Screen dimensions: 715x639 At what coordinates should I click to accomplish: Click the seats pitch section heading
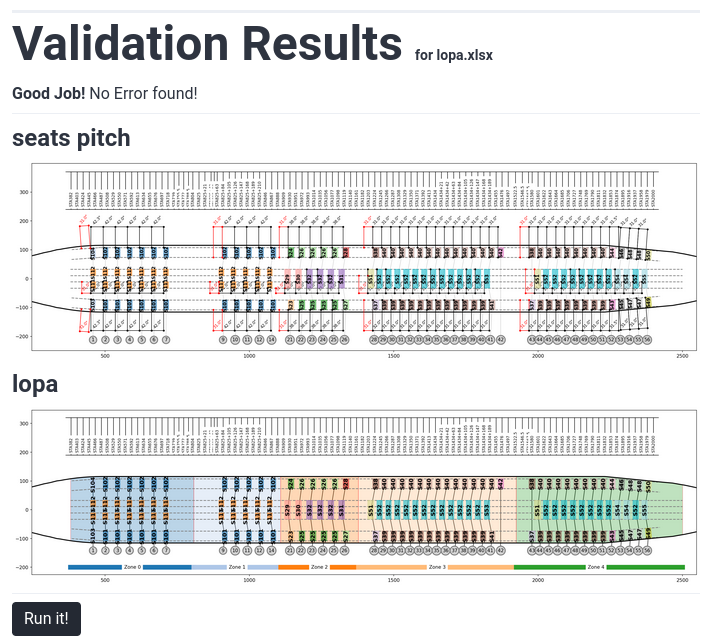pyautogui.click(x=71, y=139)
